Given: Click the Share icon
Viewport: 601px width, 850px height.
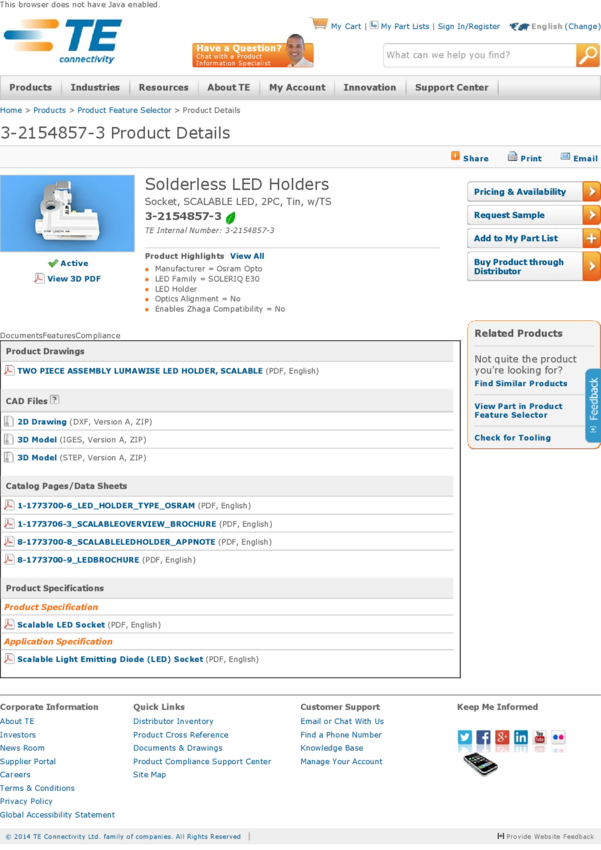Looking at the screenshot, I should (455, 156).
